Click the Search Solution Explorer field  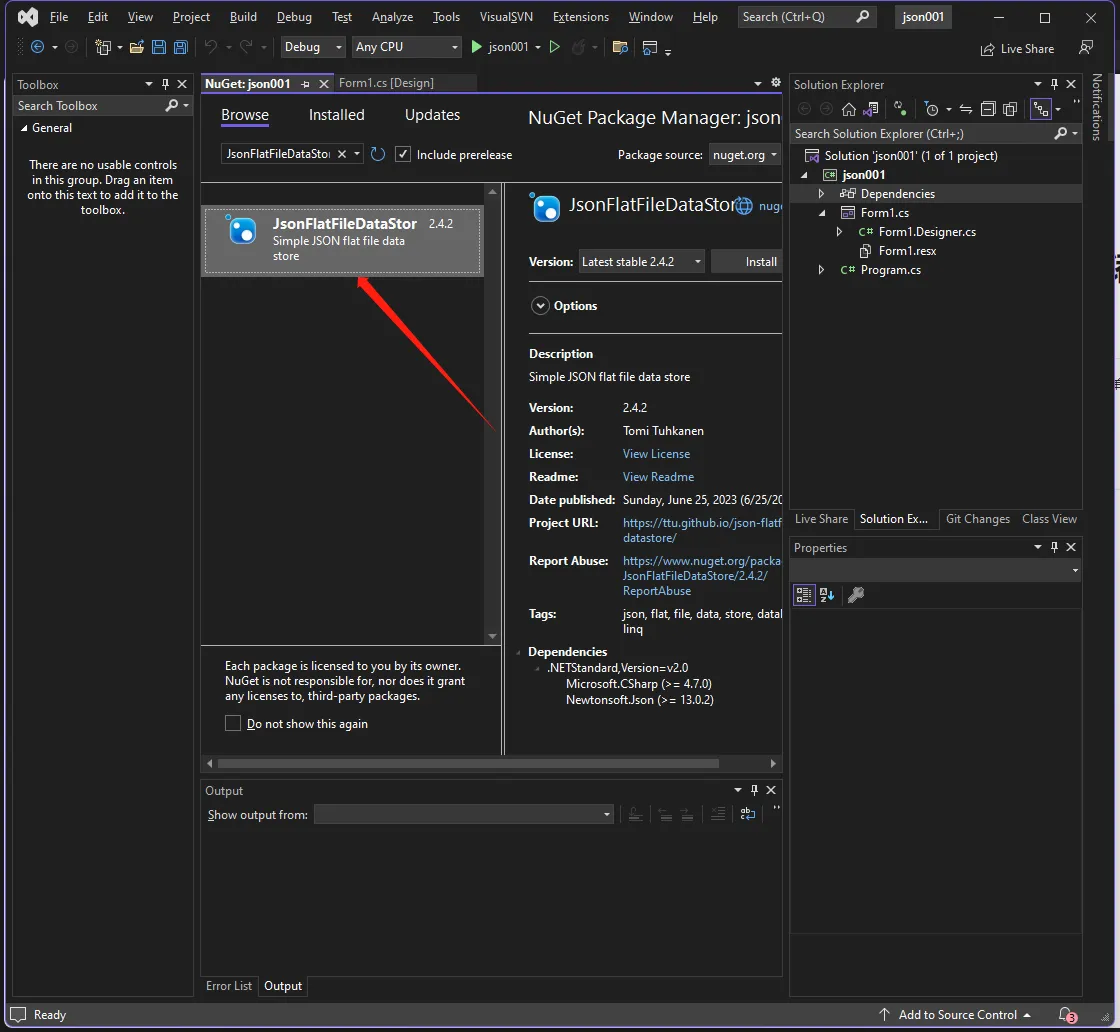[921, 134]
